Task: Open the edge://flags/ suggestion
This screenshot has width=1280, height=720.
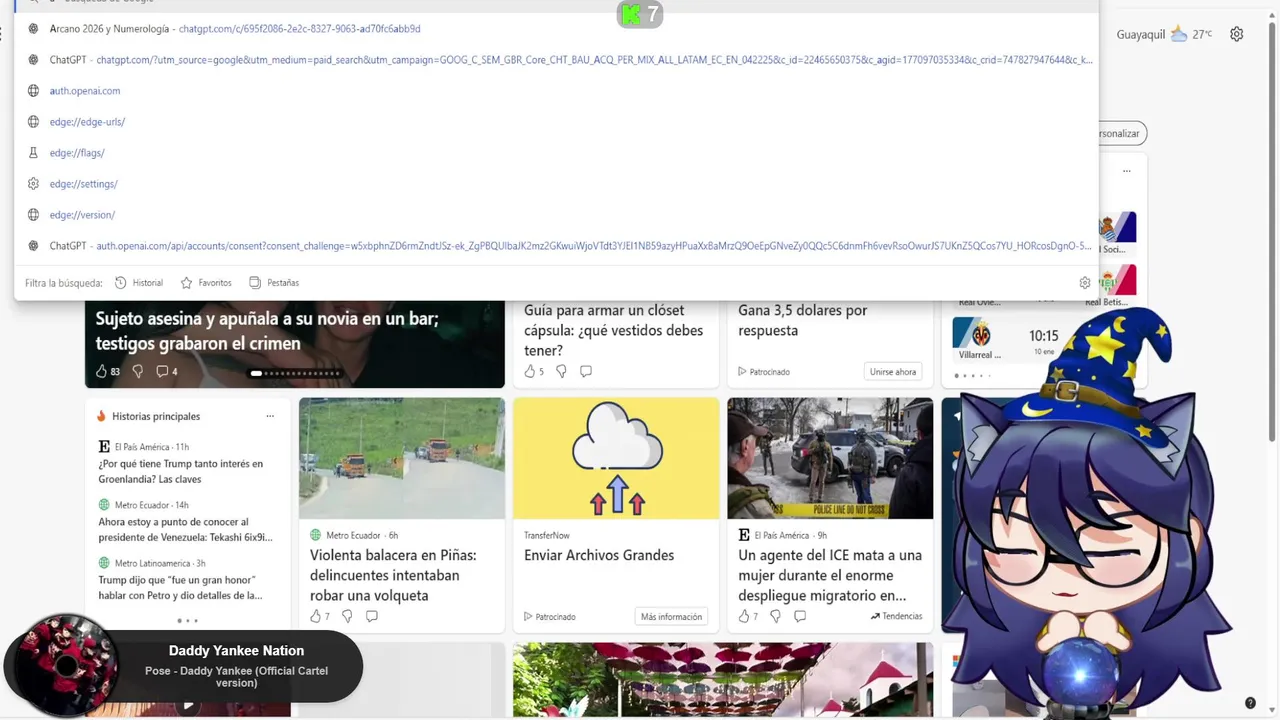Action: coord(556,153)
